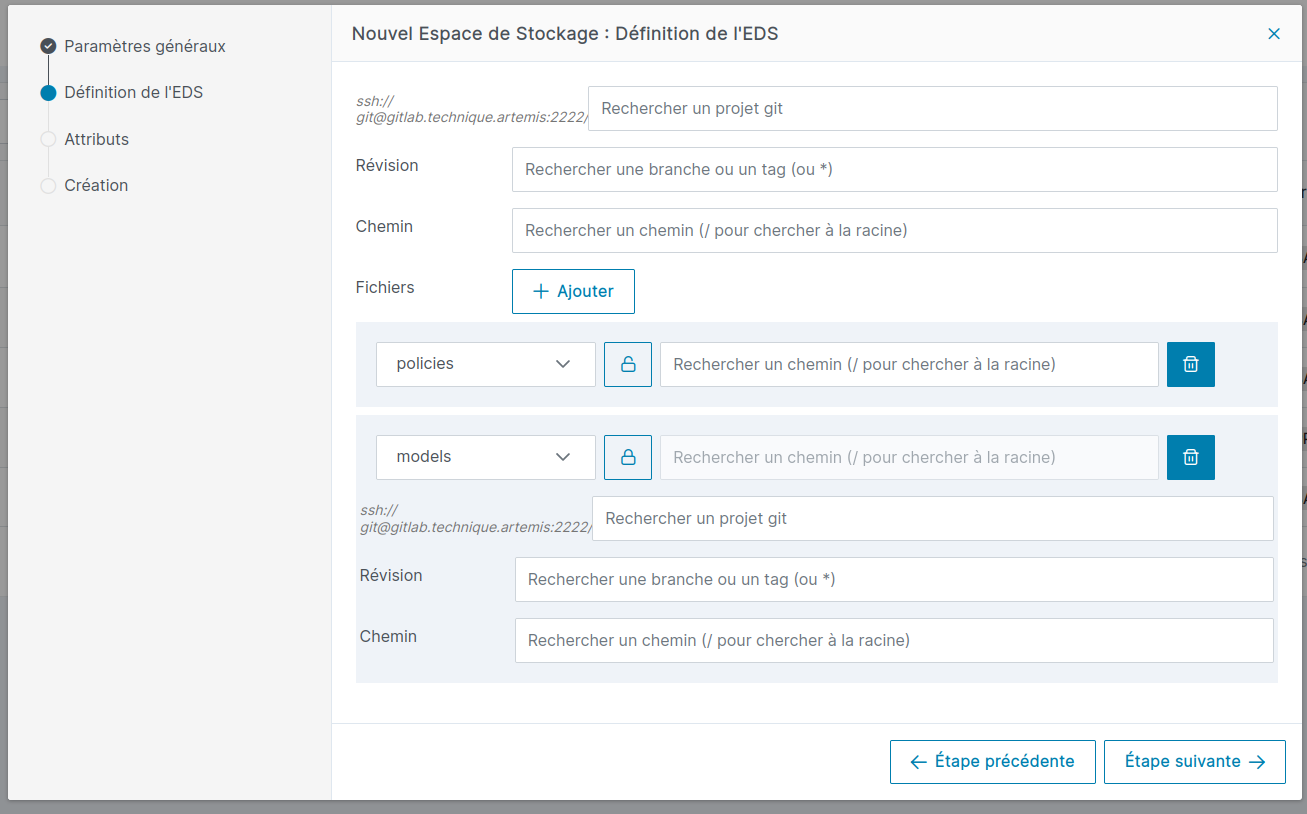Toggle the locked padlock on models row
The width and height of the screenshot is (1307, 814).
[628, 457]
